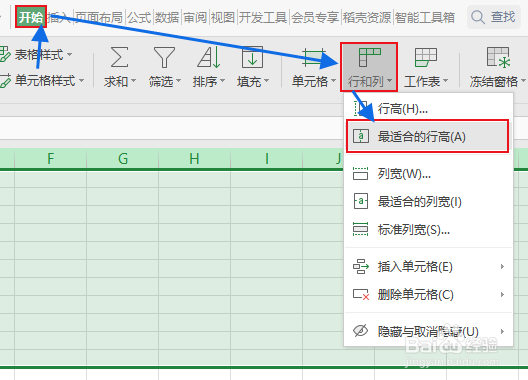
Task: Click the 单元格 cell format icon
Action: pos(314,57)
